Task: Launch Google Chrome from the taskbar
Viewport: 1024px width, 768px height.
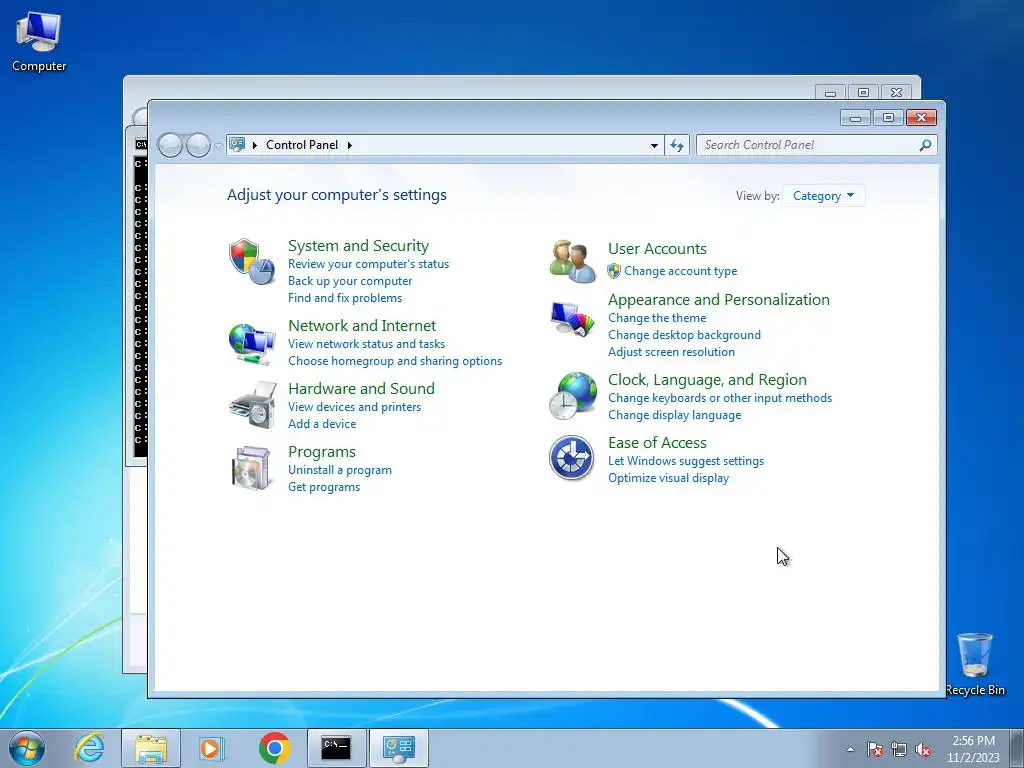Action: click(274, 748)
